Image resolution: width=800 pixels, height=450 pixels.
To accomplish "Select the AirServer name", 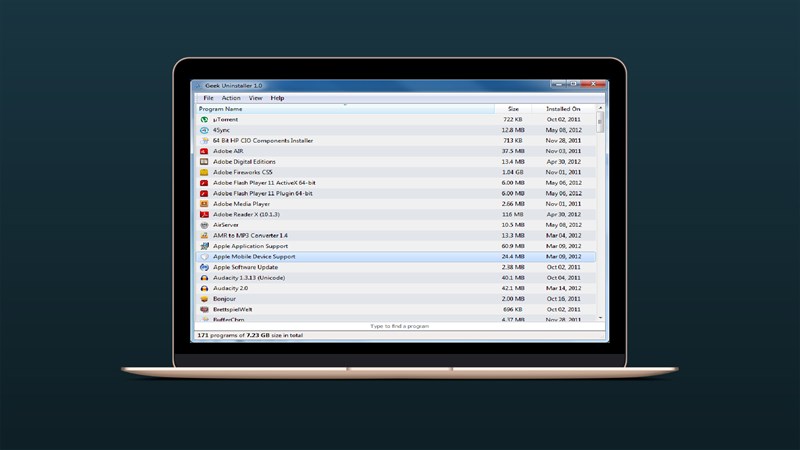I will [226, 225].
